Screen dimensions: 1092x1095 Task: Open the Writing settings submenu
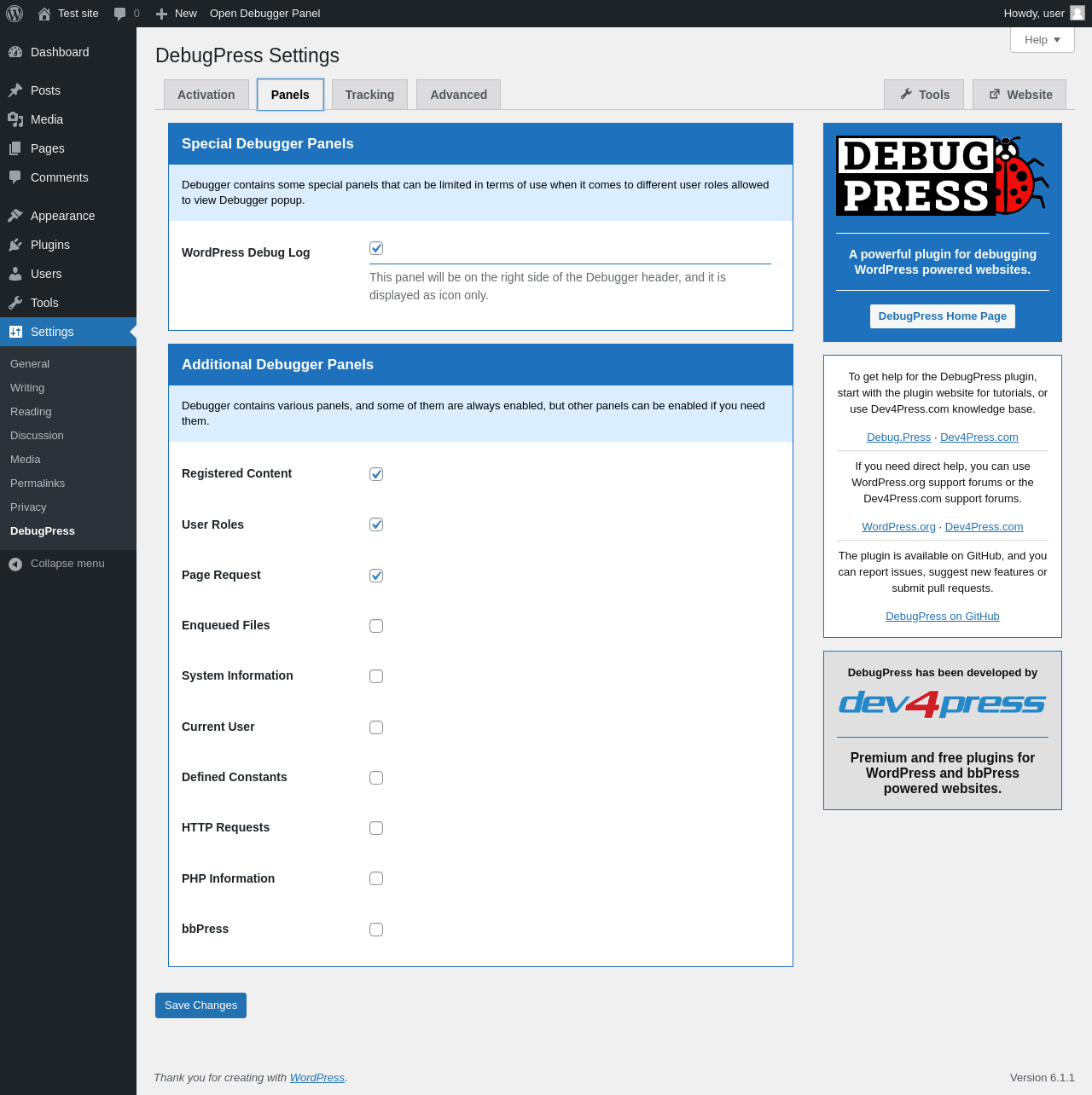[68, 387]
